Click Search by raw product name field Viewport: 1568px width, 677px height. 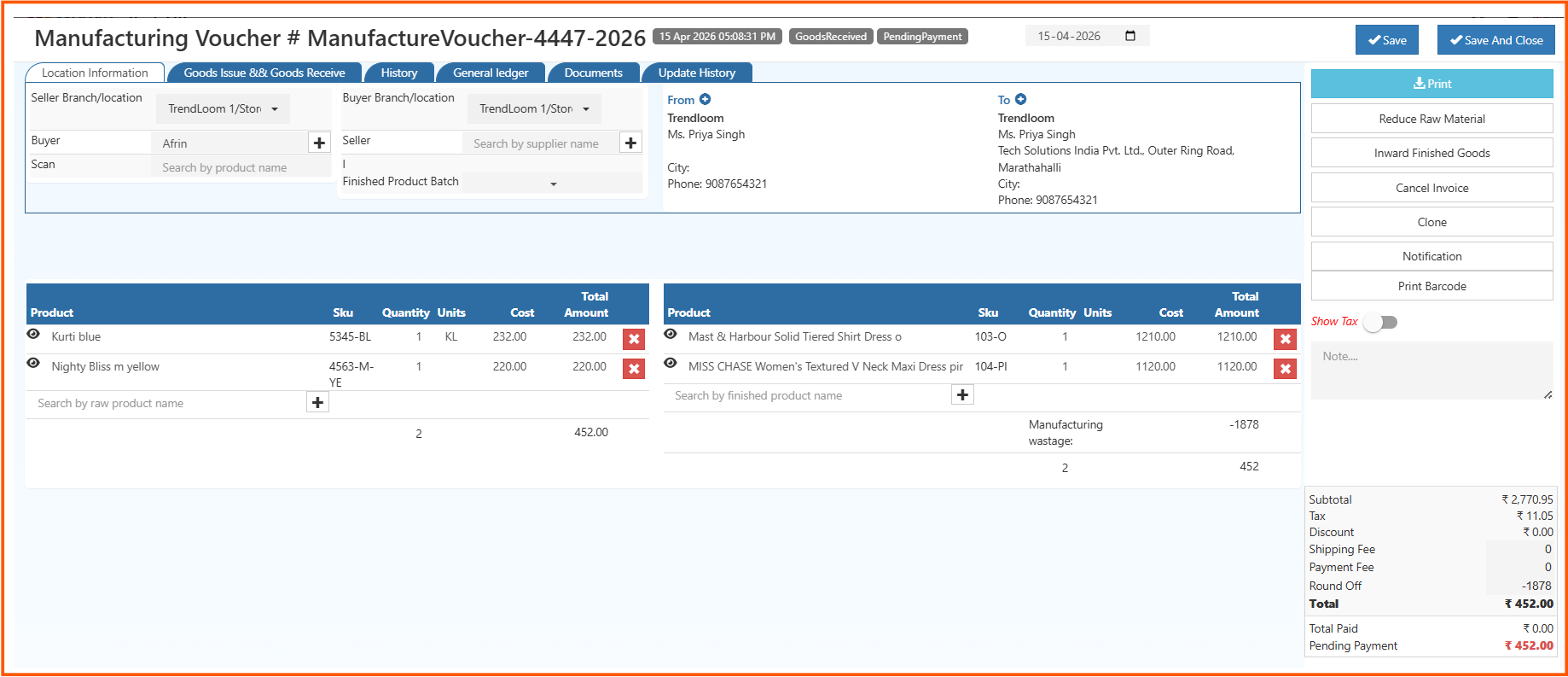click(167, 403)
